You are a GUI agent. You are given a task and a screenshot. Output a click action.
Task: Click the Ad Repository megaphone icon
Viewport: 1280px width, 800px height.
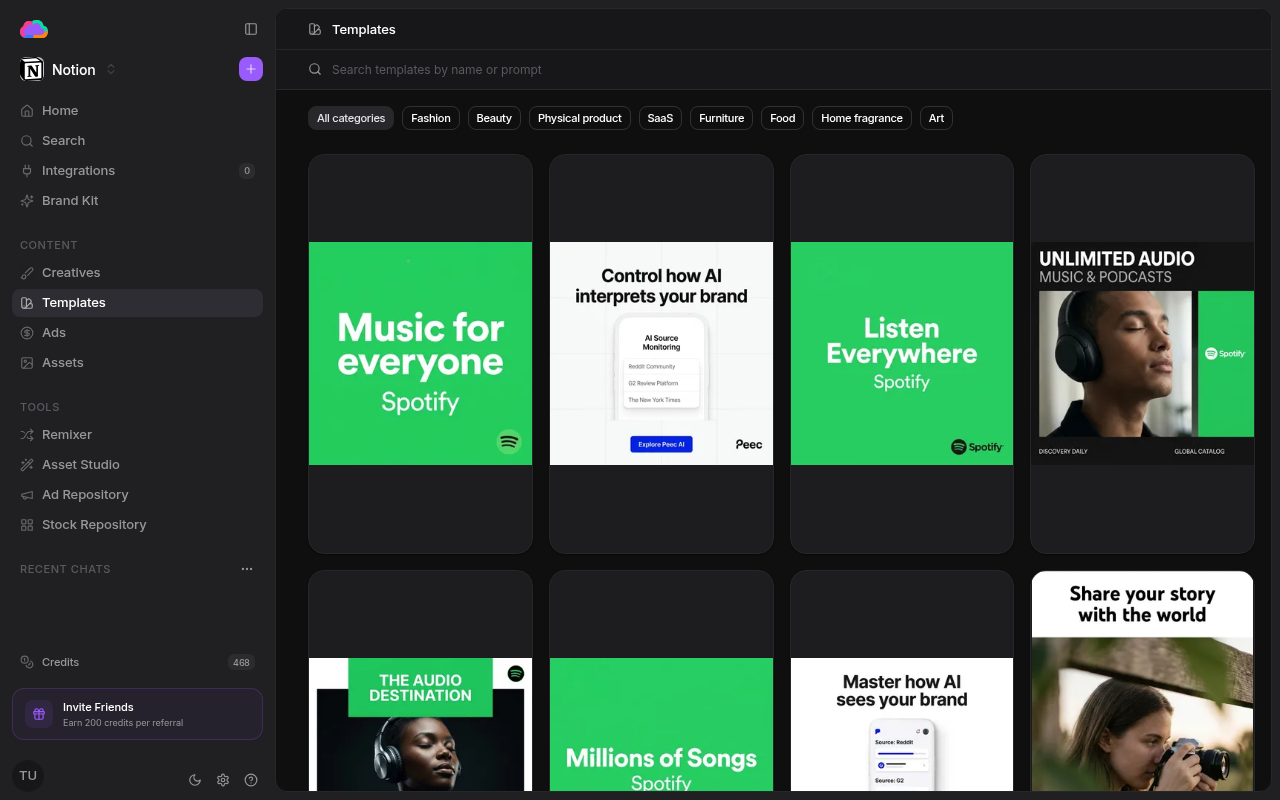click(27, 495)
